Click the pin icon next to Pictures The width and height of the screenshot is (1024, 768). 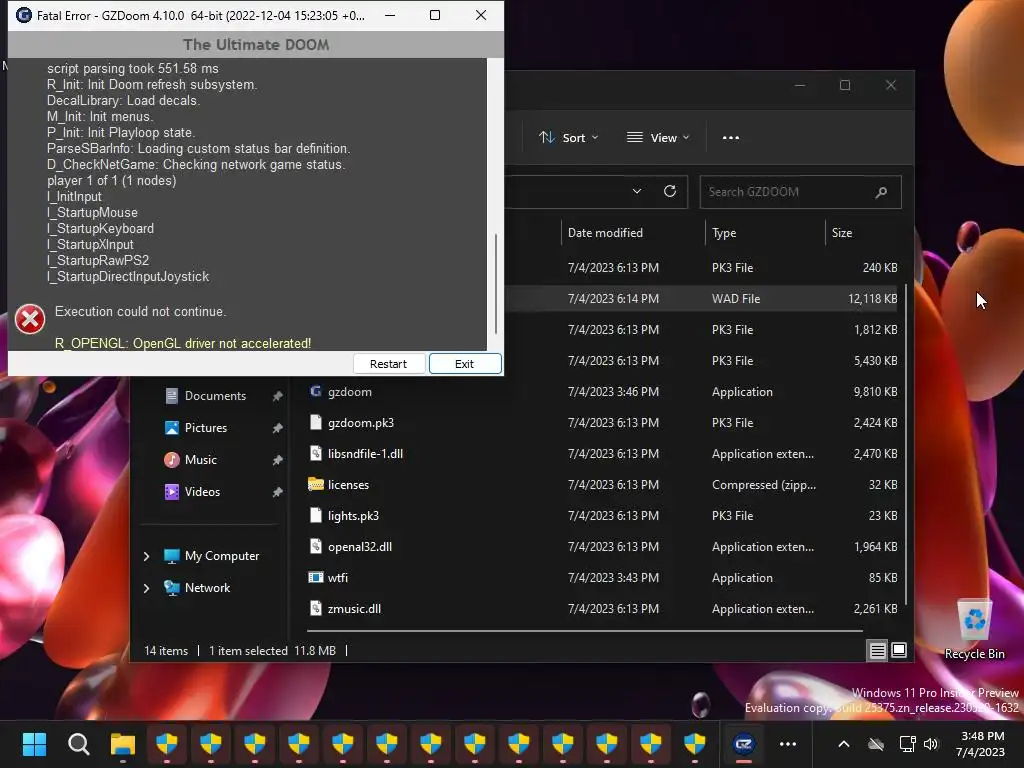coord(278,428)
